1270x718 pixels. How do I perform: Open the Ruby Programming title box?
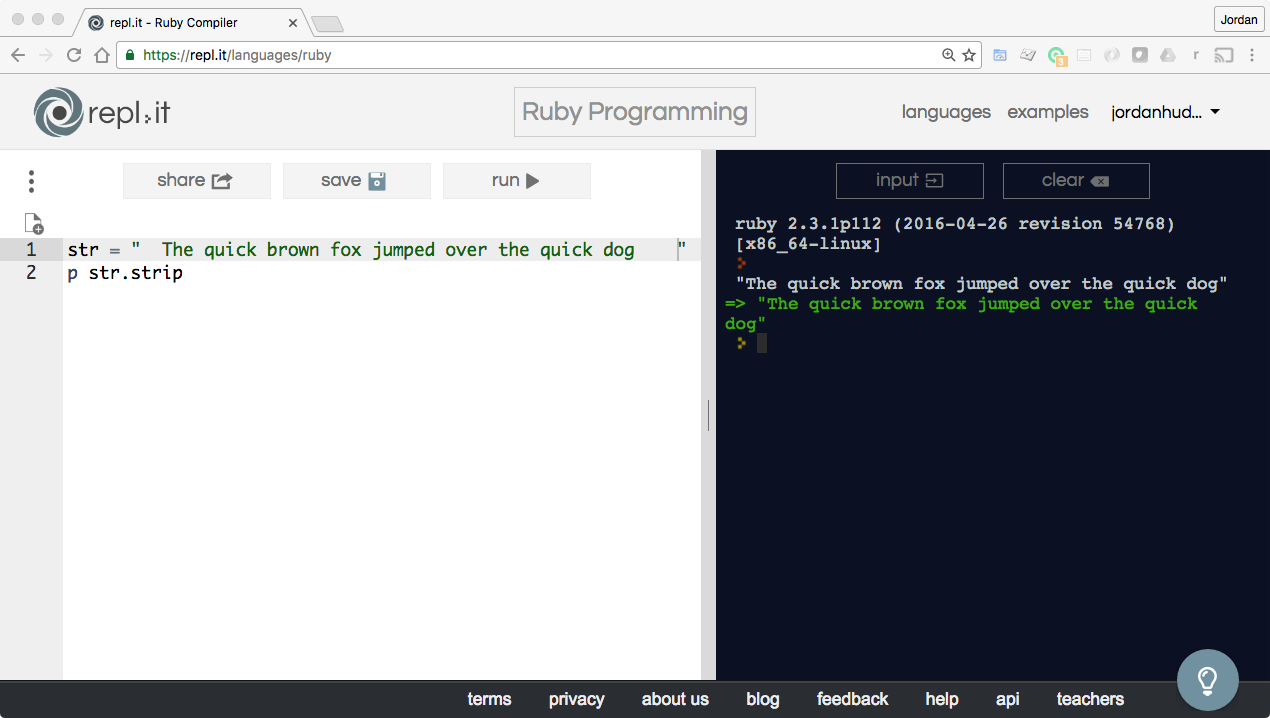pyautogui.click(x=635, y=112)
